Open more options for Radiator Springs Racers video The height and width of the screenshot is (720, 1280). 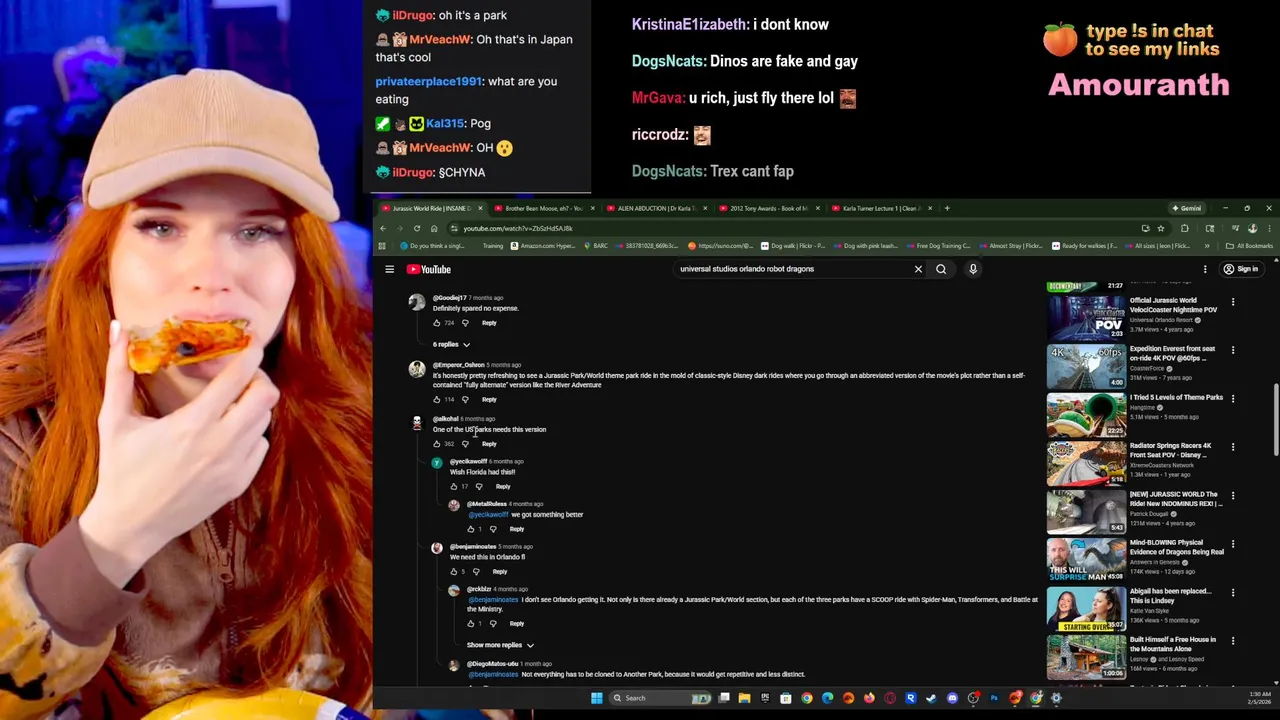pyautogui.click(x=1233, y=447)
